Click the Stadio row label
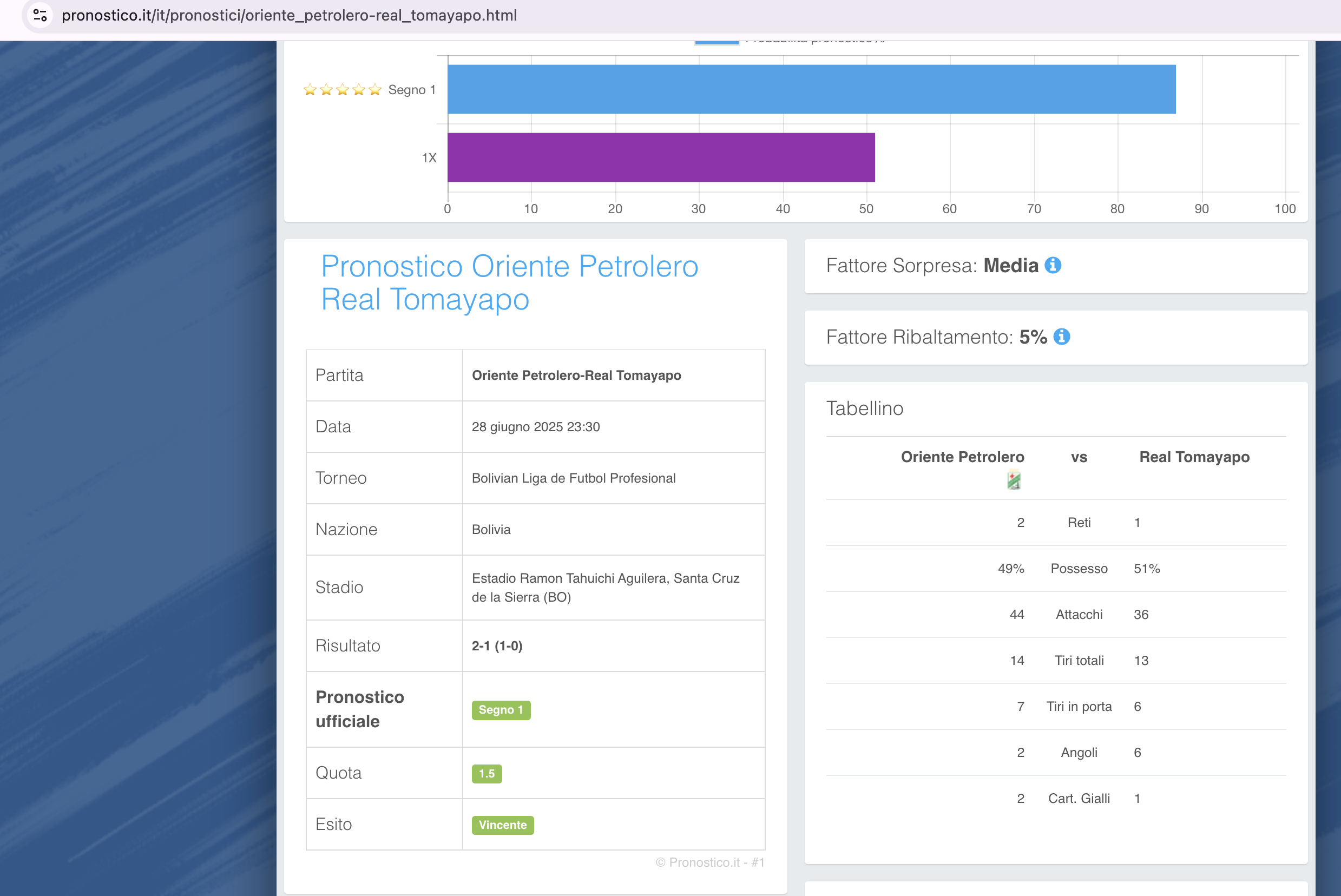Viewport: 1341px width, 896px height. [x=339, y=588]
